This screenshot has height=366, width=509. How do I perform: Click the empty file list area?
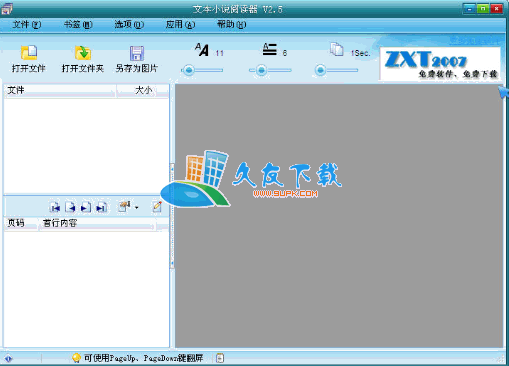(x=86, y=145)
